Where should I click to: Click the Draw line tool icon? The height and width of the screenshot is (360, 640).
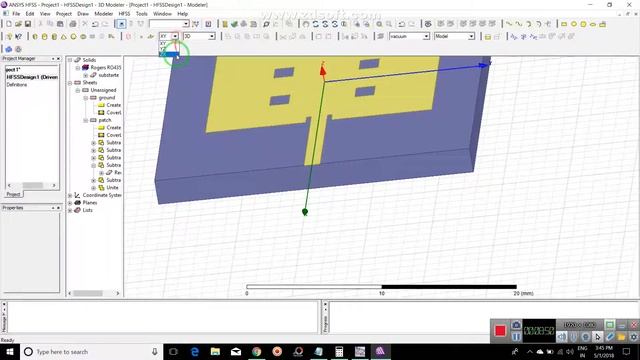(x=509, y=24)
